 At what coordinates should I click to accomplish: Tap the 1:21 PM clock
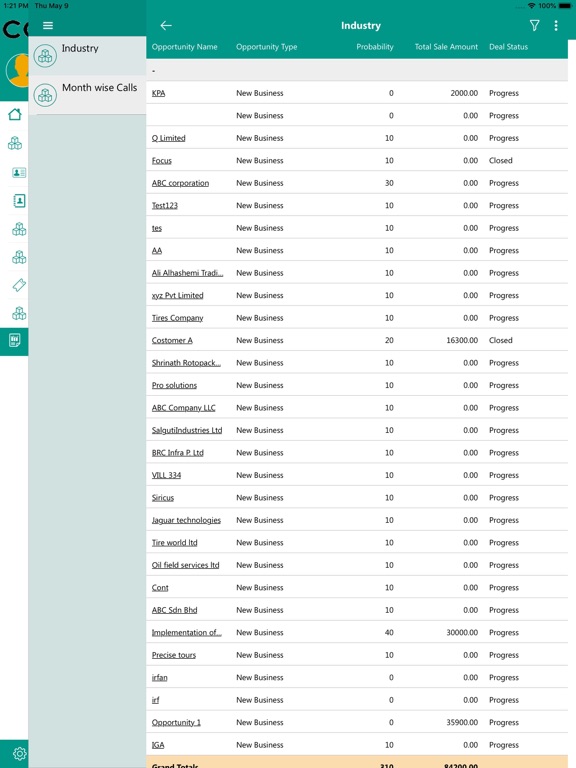16,6
